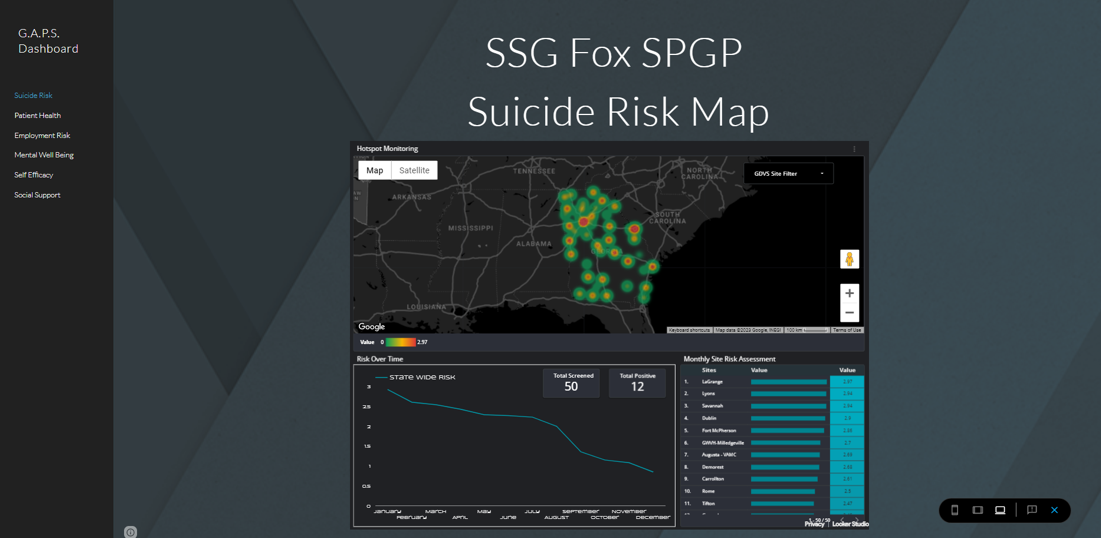
Task: Click the G.A.P.S. Dashboard title
Action: (48, 41)
